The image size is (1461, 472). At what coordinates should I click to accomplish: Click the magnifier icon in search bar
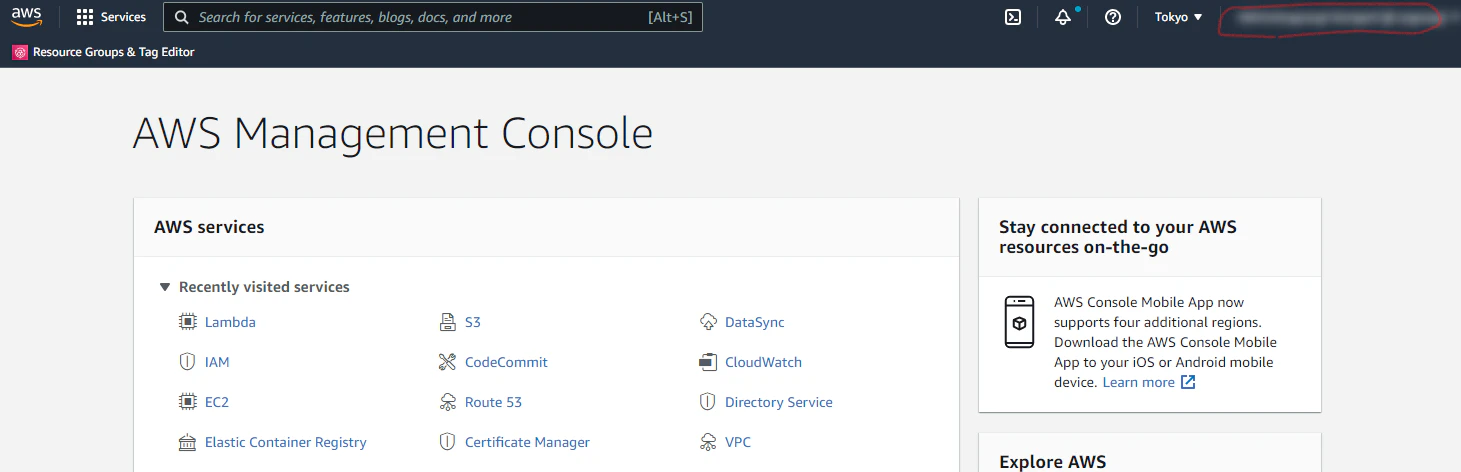pyautogui.click(x=182, y=17)
